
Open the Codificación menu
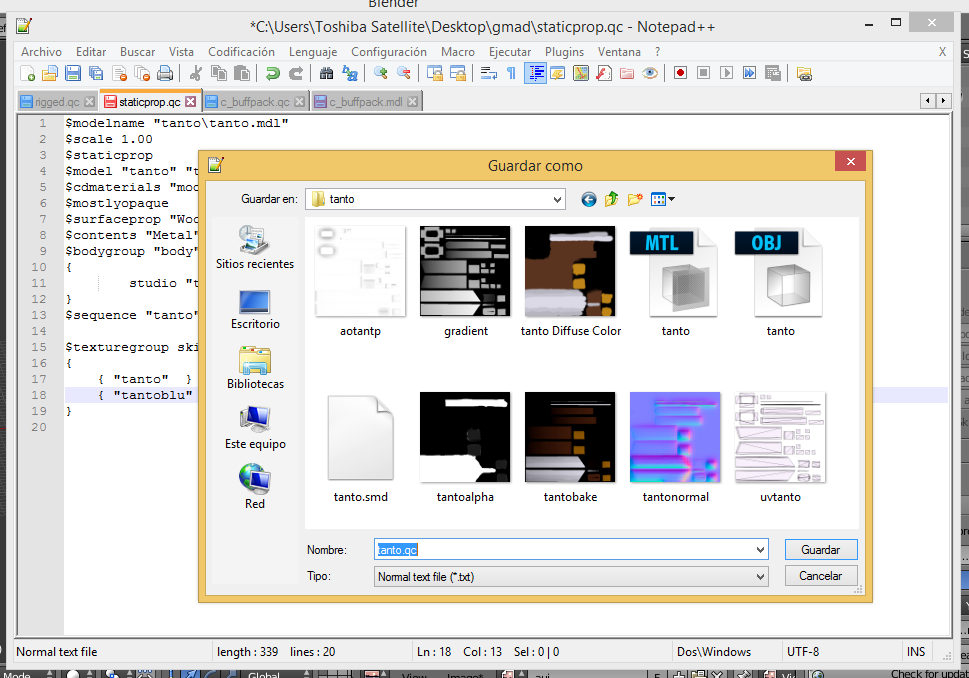click(x=241, y=52)
